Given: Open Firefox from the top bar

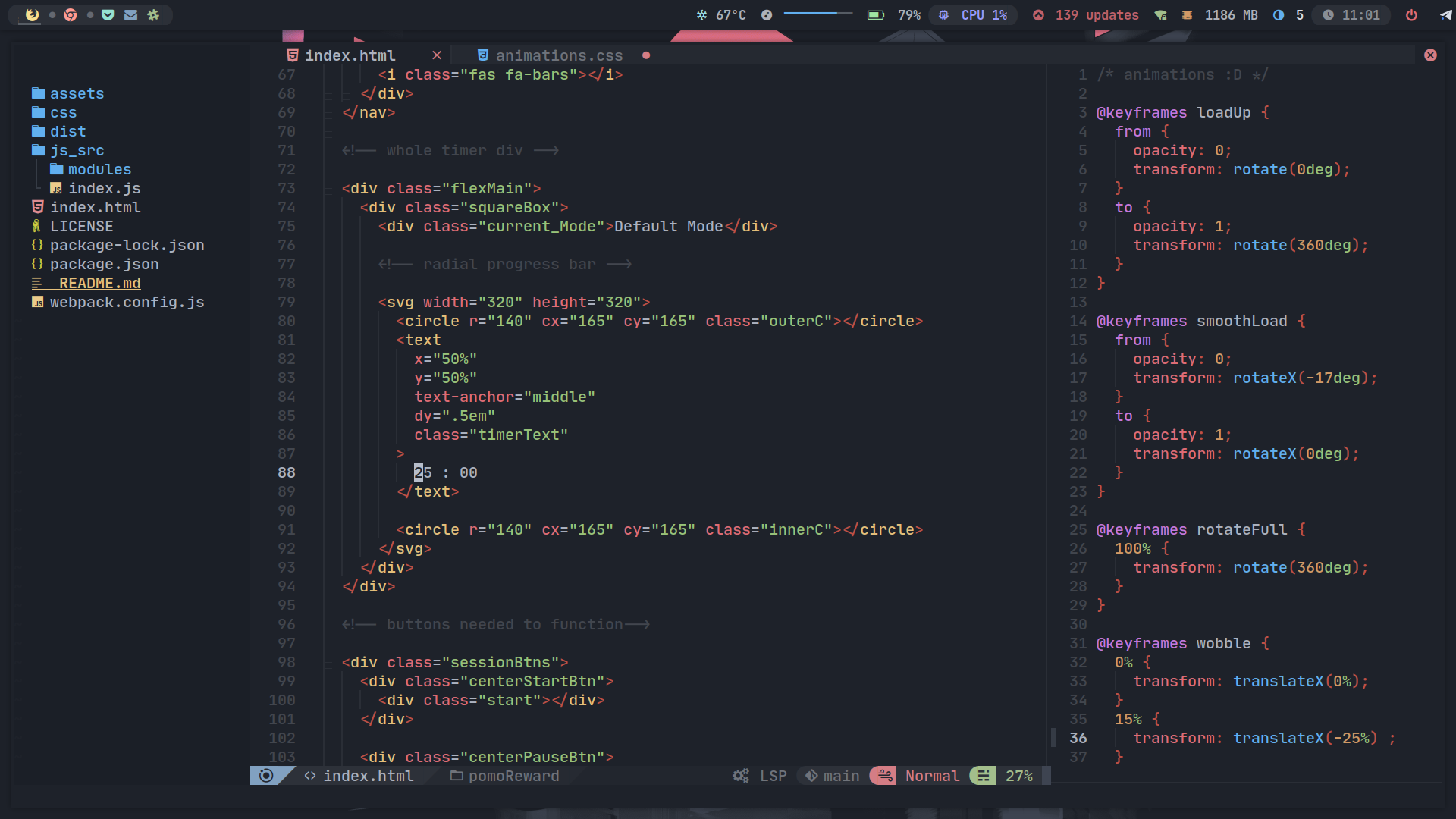Looking at the screenshot, I should coord(31,15).
